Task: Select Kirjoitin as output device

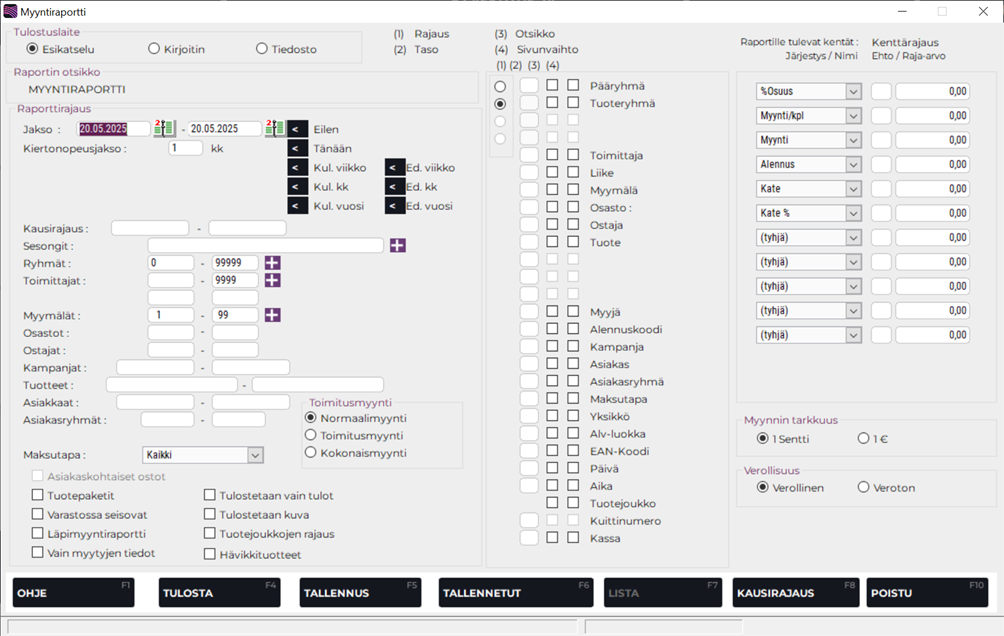Action: 154,49
